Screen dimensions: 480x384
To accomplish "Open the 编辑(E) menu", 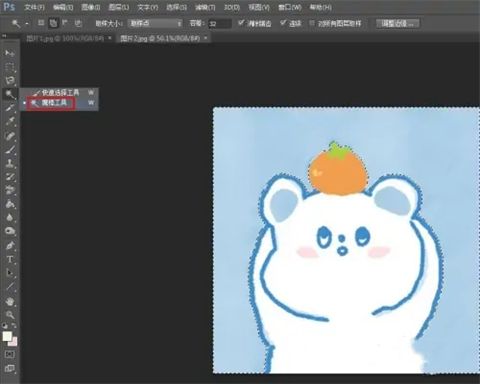I will pyautogui.click(x=63, y=7).
